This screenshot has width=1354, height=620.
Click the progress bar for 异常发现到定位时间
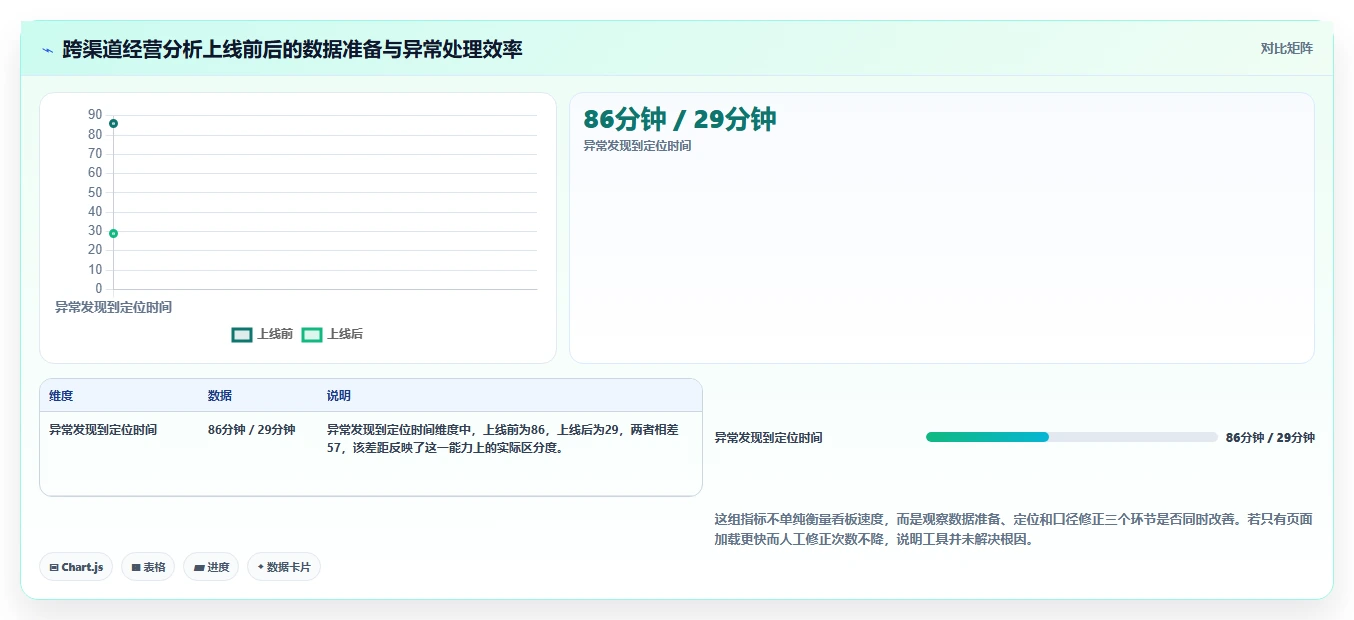1071,437
